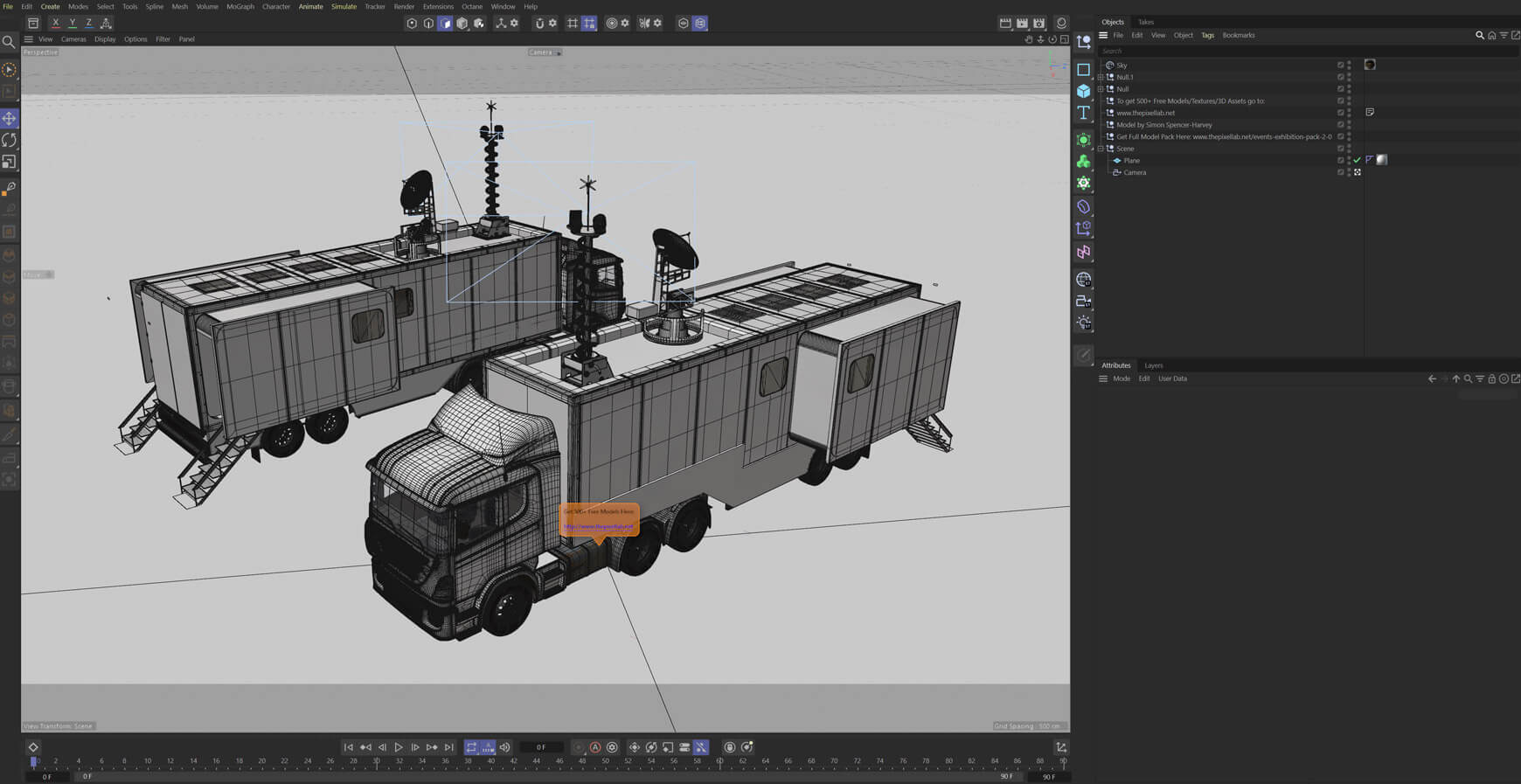This screenshot has height=784, width=1521.
Task: Select the Text spline tool icon
Action: click(x=1084, y=113)
